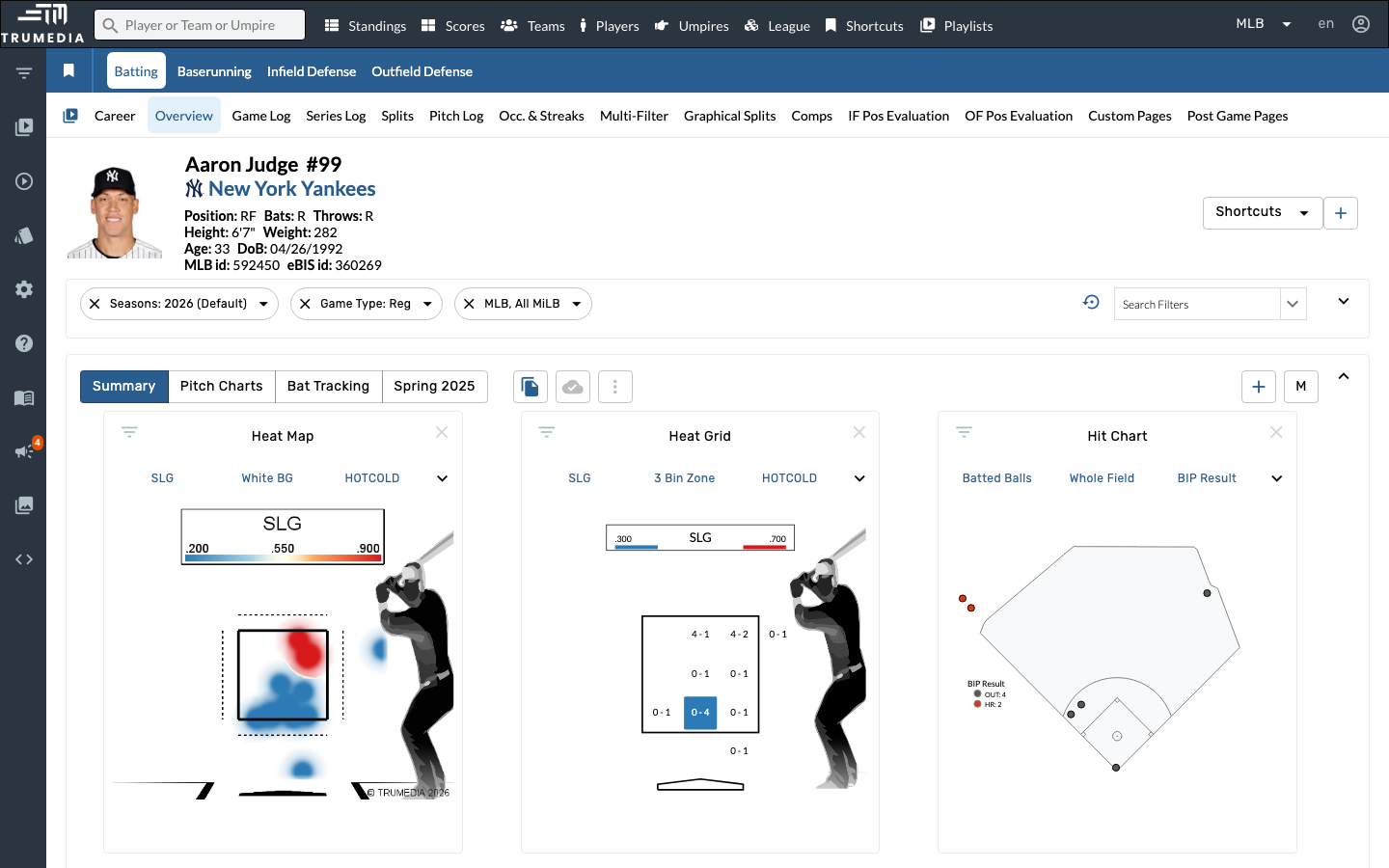Click the copy page icon
1389x868 pixels.
click(x=530, y=387)
